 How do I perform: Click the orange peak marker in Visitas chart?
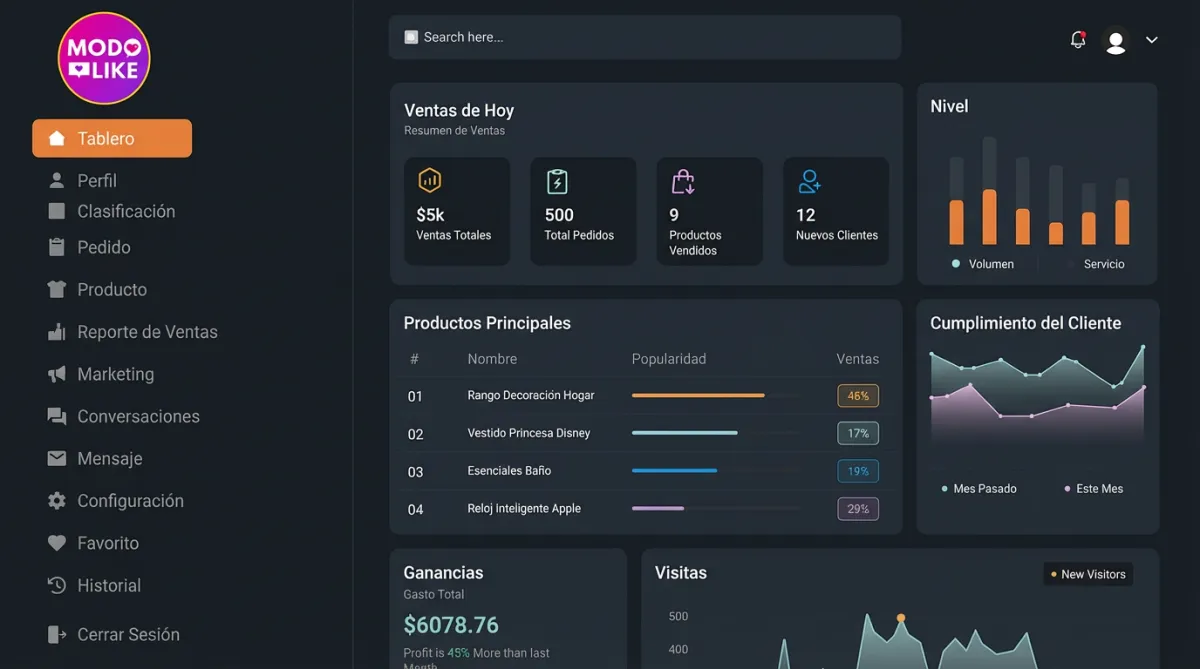pyautogui.click(x=901, y=618)
